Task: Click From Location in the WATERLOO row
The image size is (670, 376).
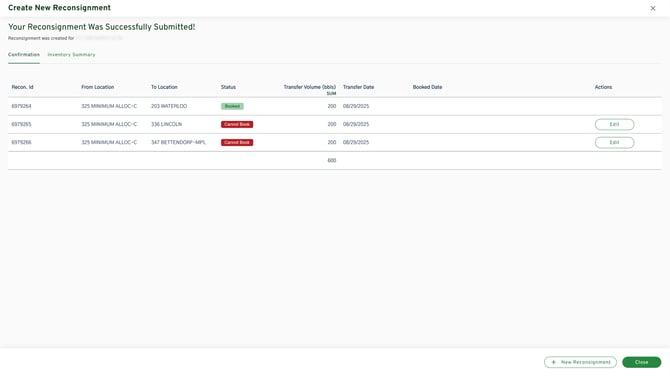Action: (x=109, y=106)
